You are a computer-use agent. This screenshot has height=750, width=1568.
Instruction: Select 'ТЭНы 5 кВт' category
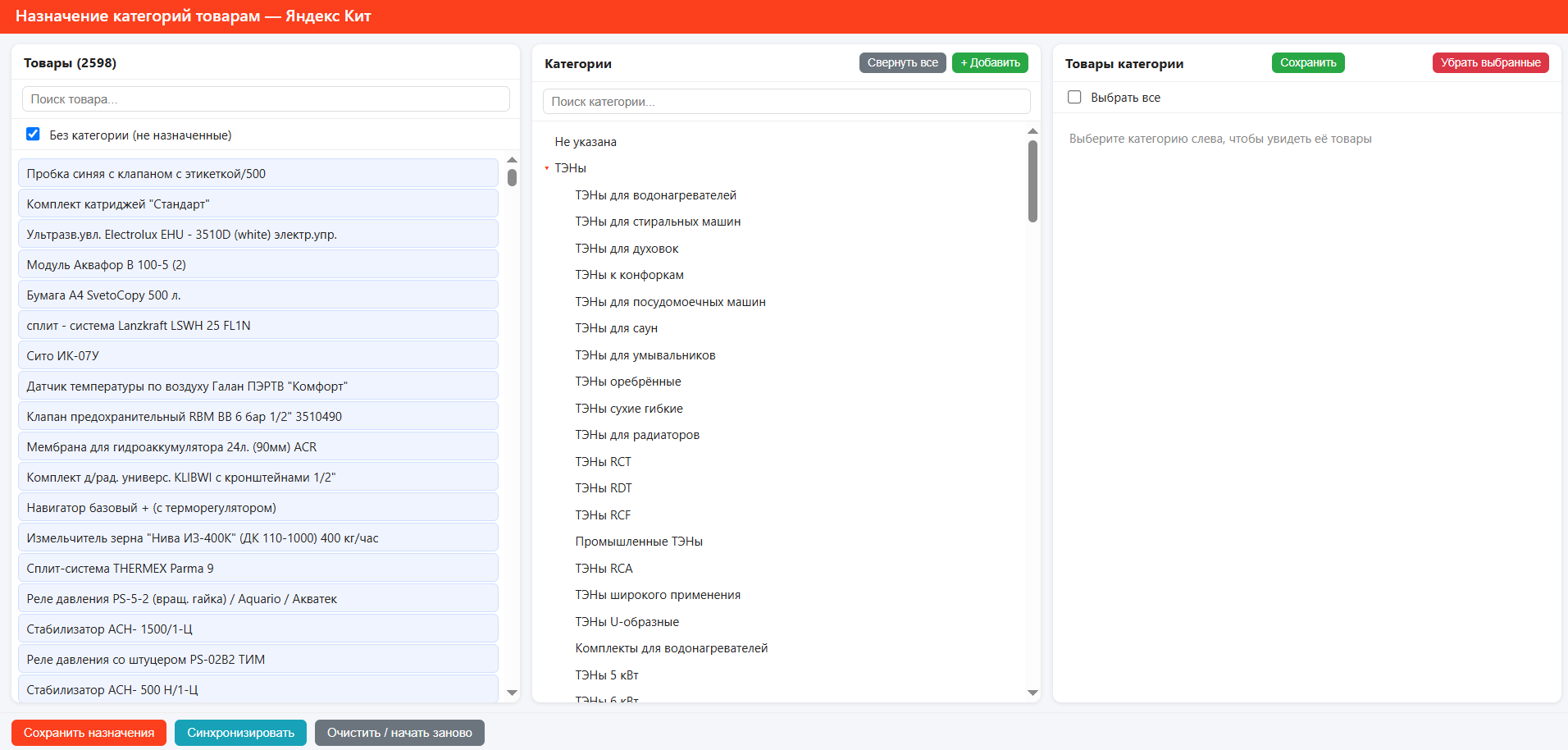pyautogui.click(x=606, y=675)
